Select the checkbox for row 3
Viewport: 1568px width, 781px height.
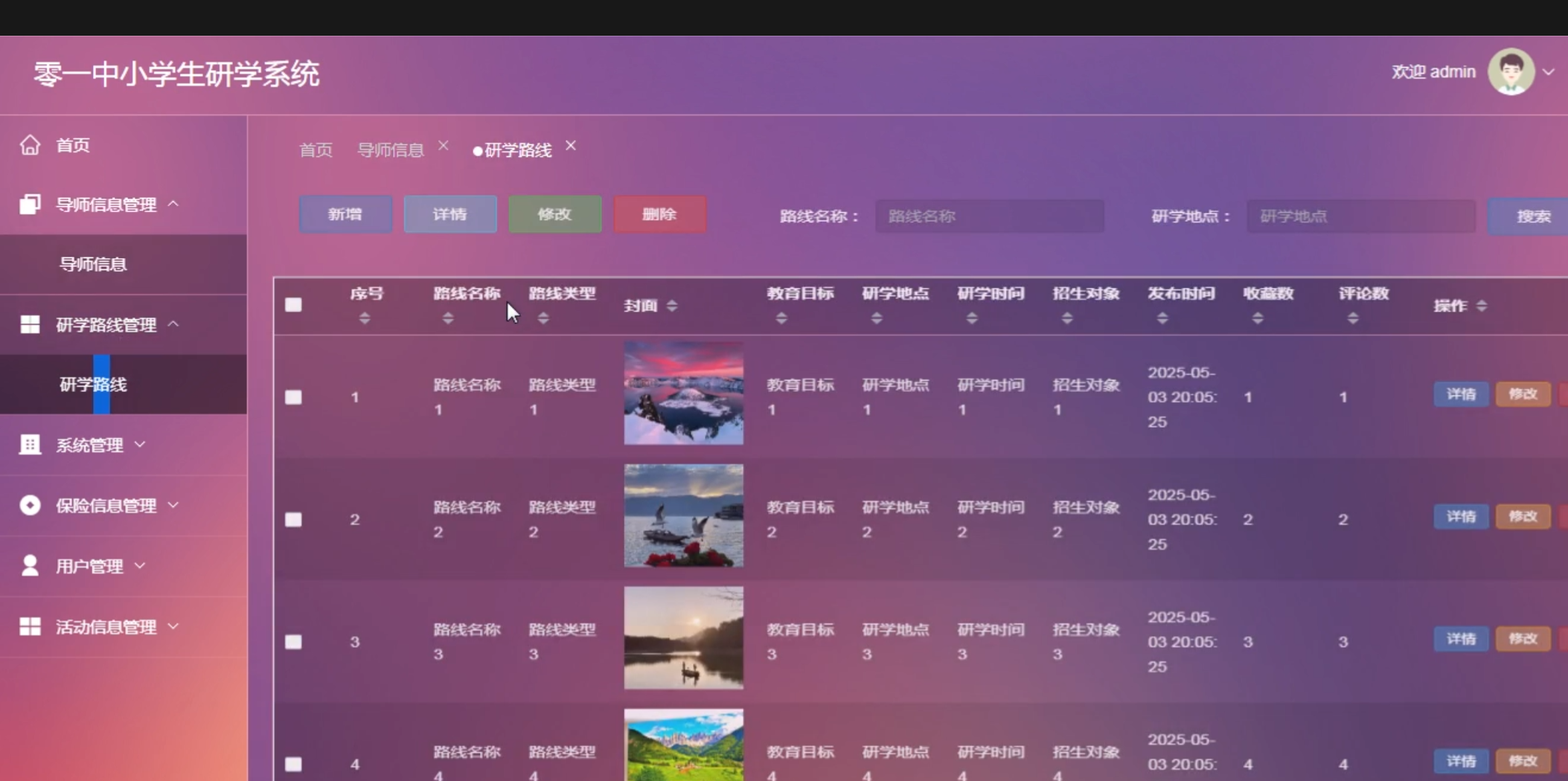294,642
